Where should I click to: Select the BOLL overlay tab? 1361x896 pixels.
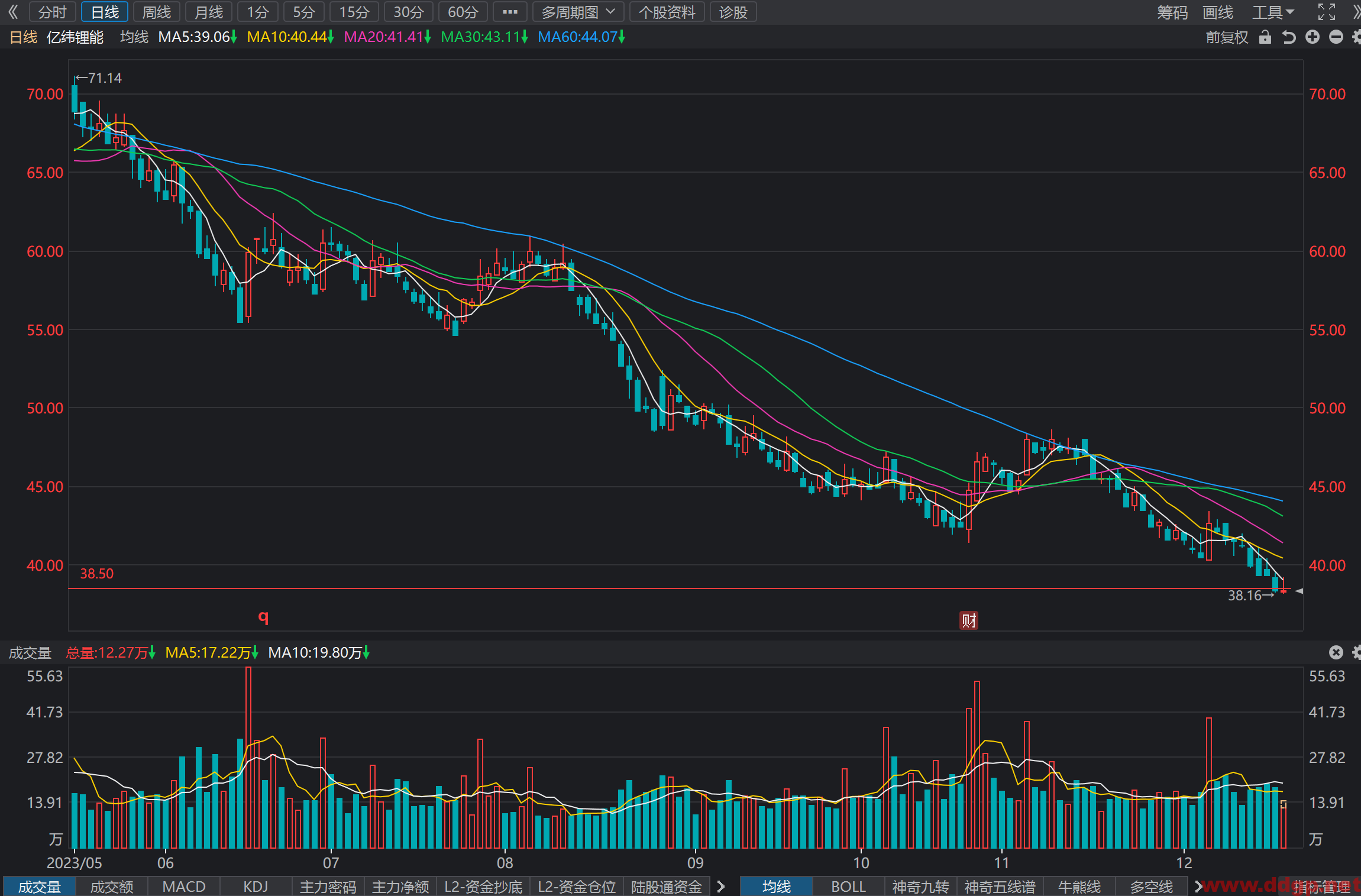(849, 887)
